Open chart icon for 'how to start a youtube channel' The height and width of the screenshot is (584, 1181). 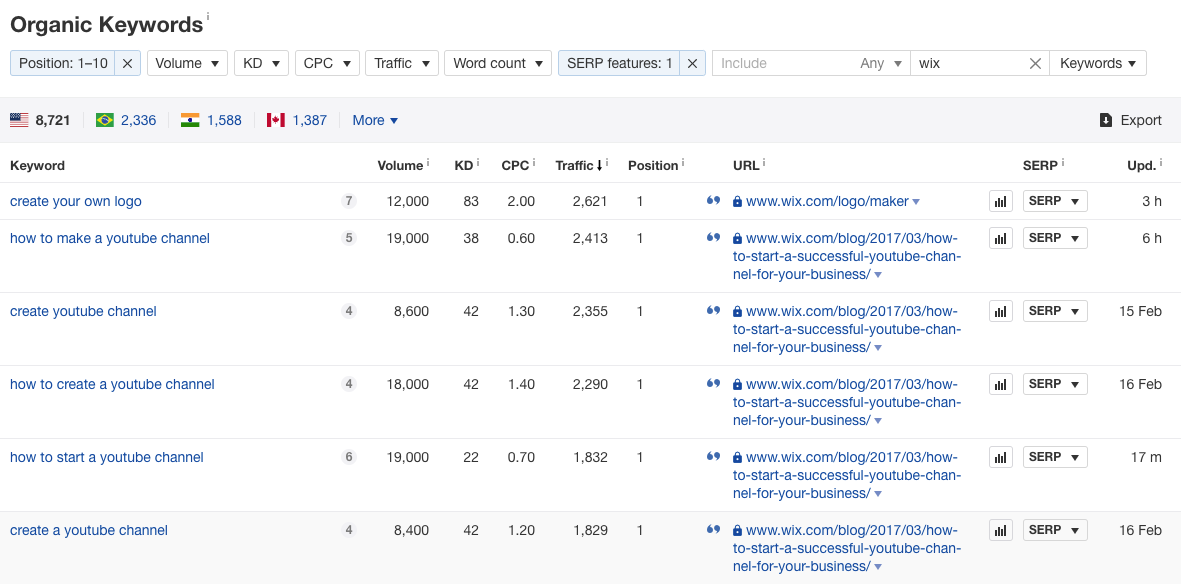pyautogui.click(x=1000, y=457)
